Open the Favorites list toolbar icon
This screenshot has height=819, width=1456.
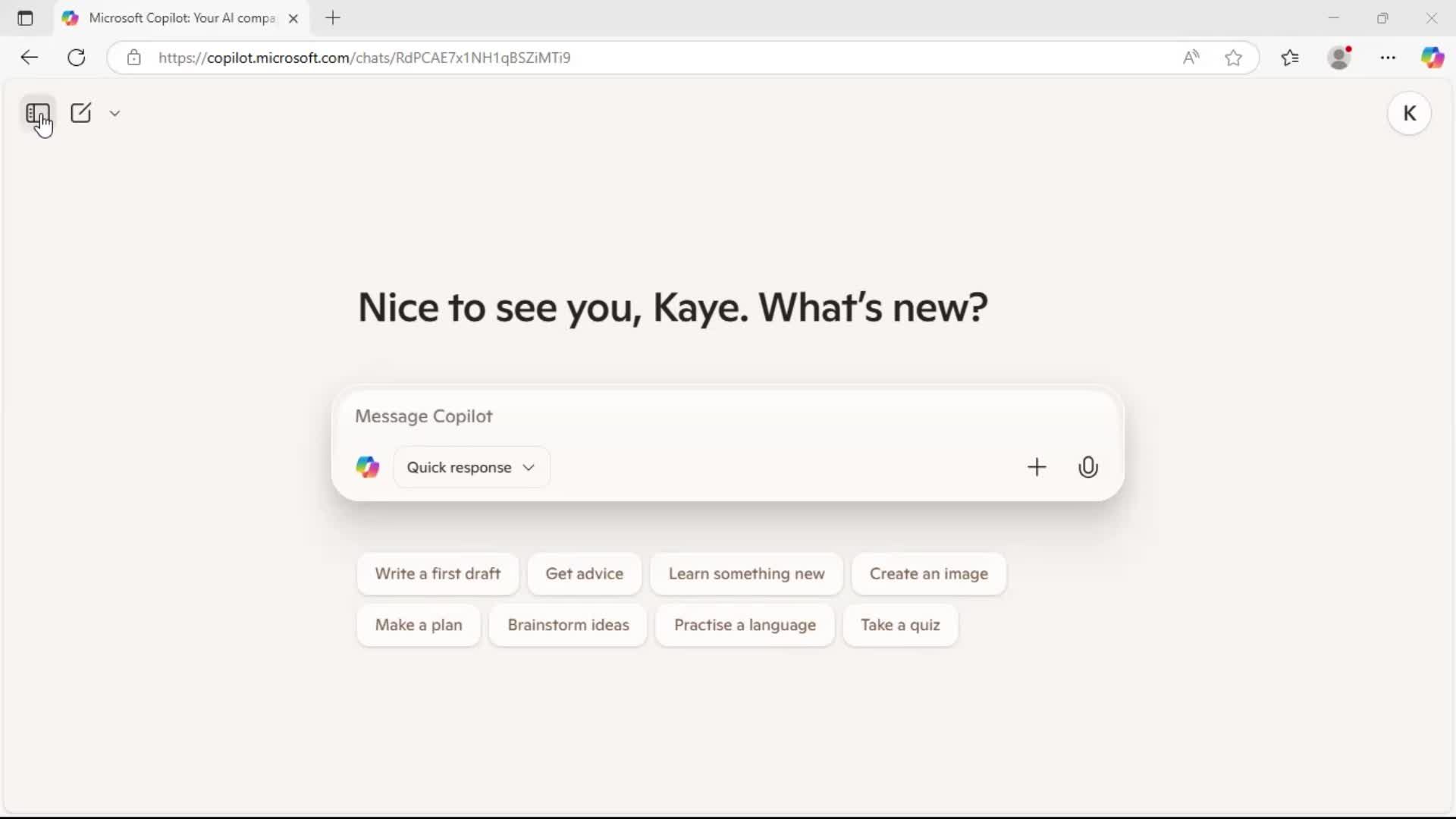[x=1290, y=58]
